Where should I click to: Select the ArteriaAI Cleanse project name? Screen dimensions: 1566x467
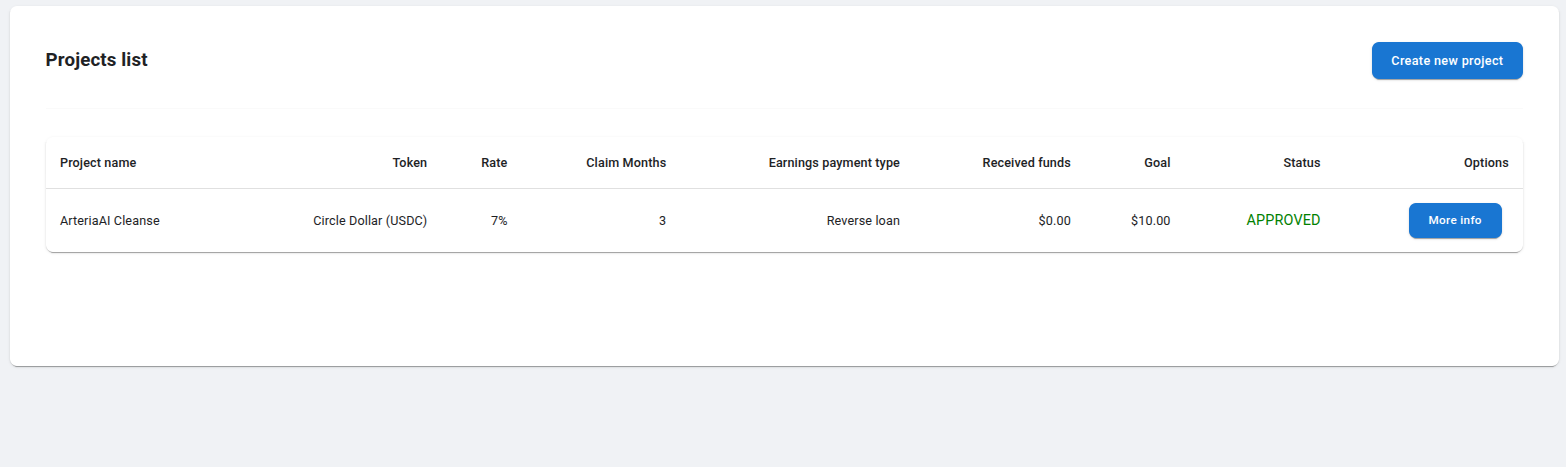tap(110, 221)
